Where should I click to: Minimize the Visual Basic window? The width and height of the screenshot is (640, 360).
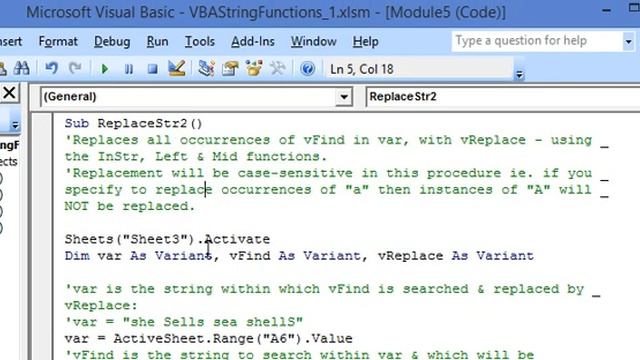point(607,11)
